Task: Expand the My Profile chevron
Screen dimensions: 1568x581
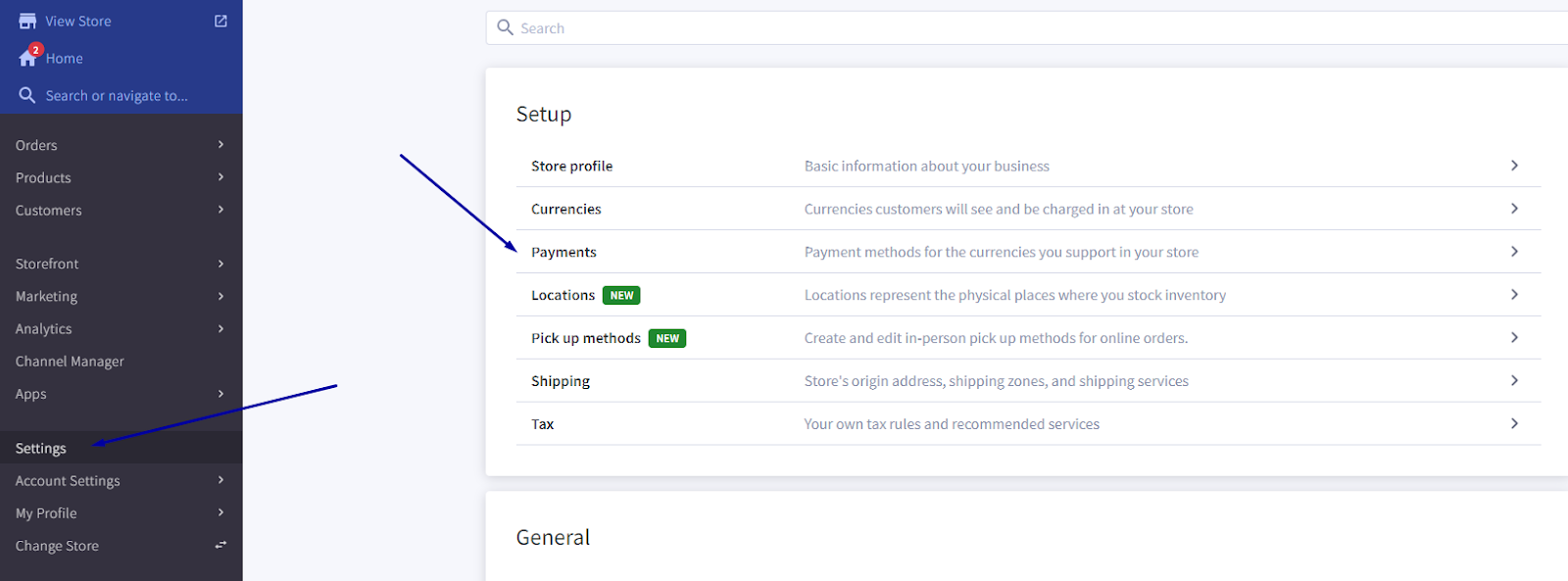Action: tap(220, 512)
